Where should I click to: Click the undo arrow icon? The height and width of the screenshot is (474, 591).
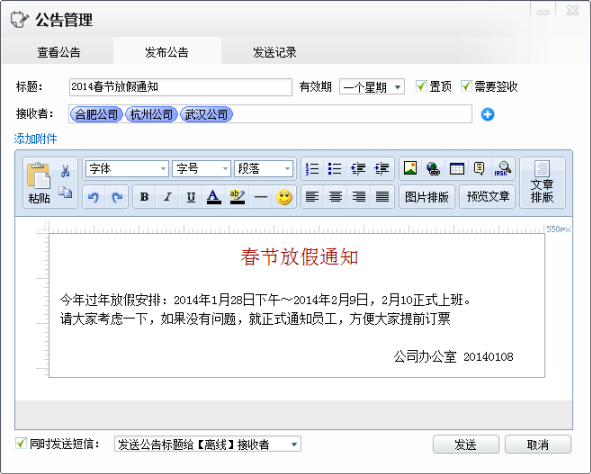tap(93, 197)
